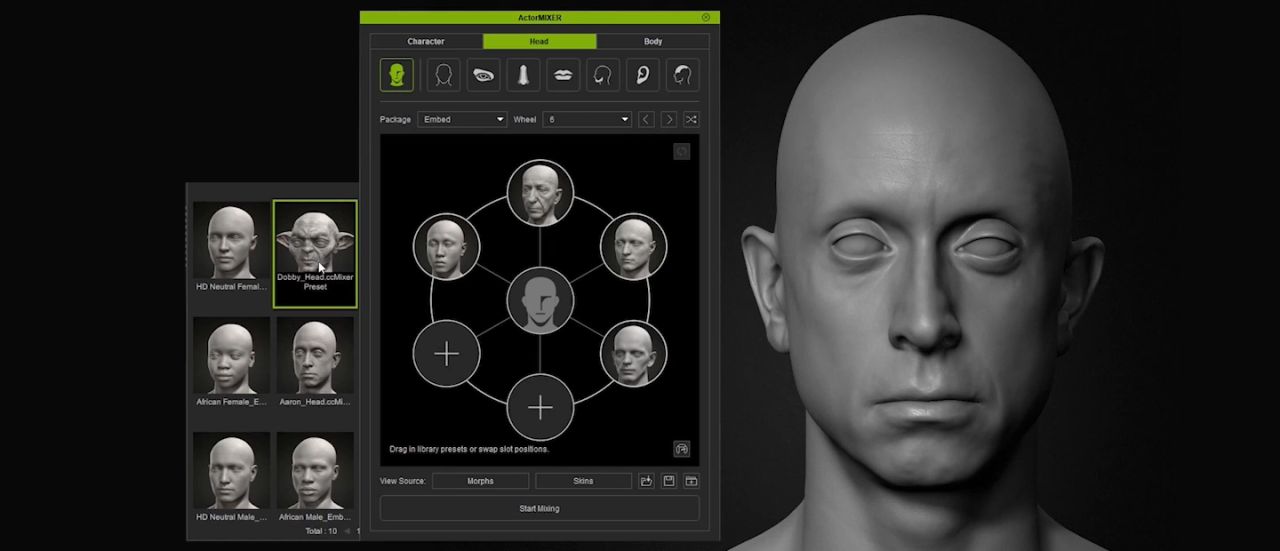The height and width of the screenshot is (551, 1280).
Task: Choose the nose feature icon
Action: pos(522,75)
